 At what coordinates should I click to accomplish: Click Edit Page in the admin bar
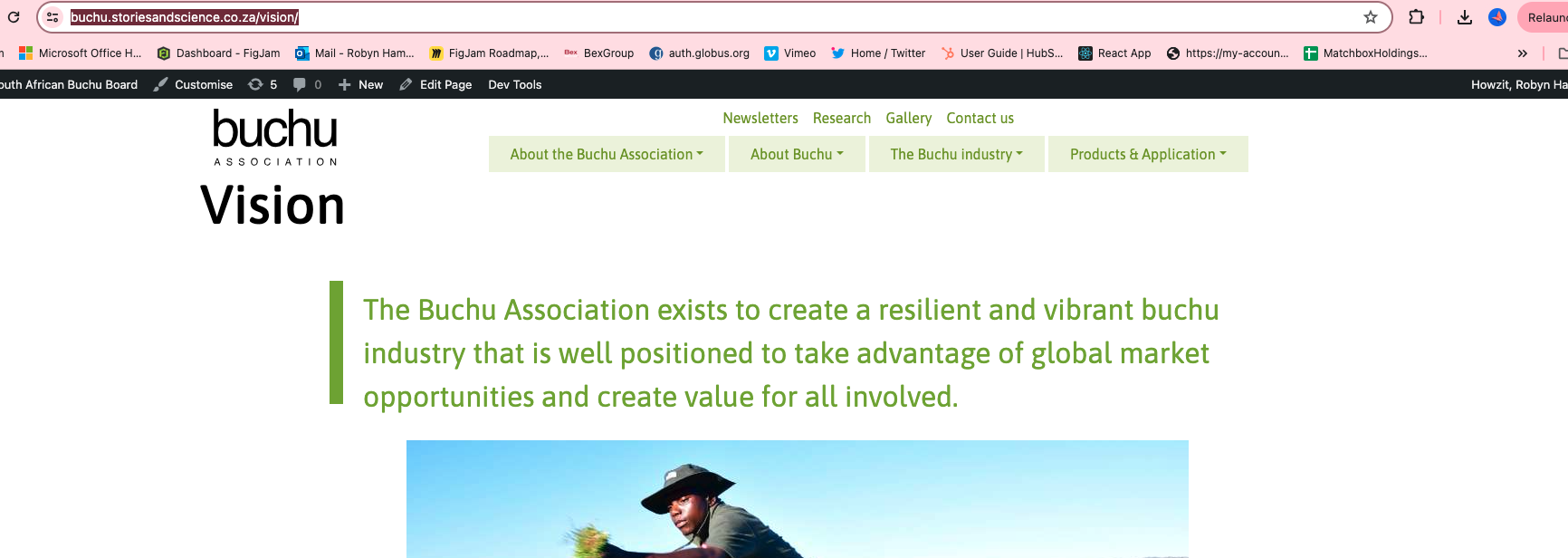coord(436,84)
